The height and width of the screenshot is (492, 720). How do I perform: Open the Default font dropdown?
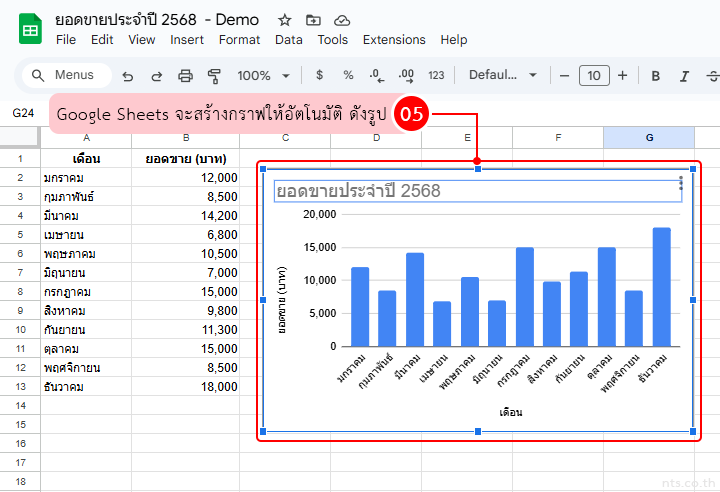point(503,76)
